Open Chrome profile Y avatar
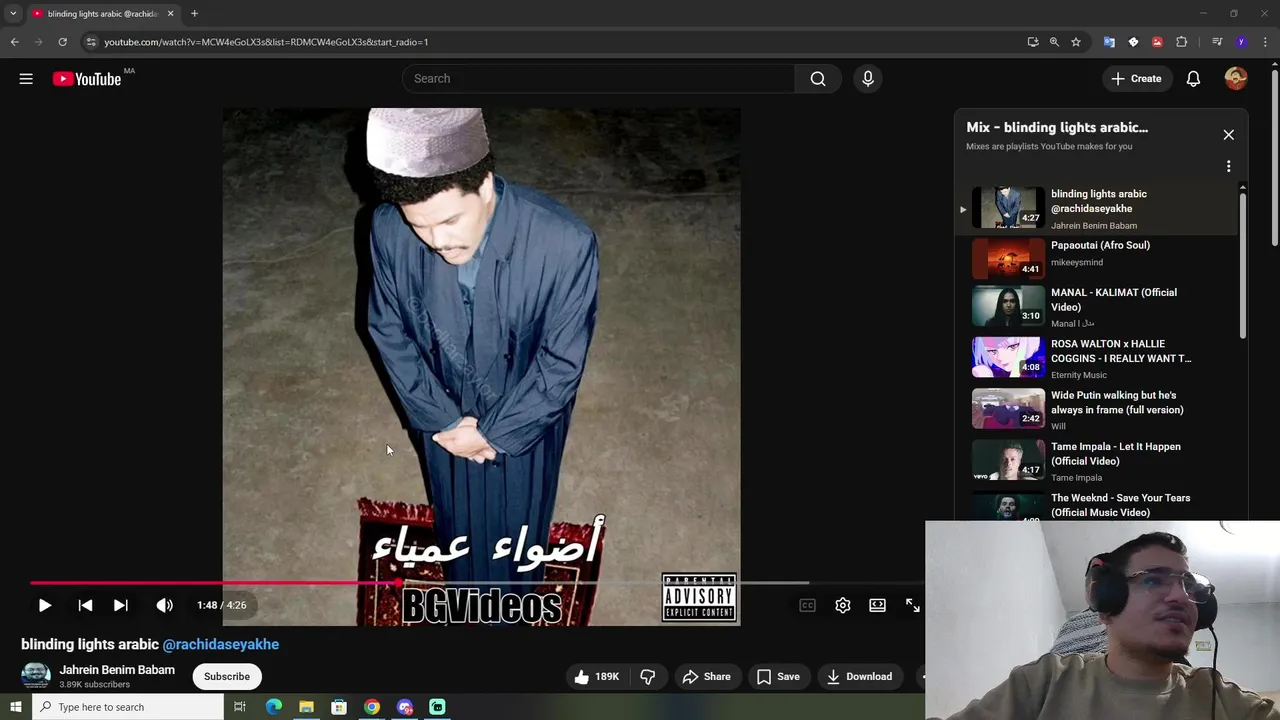 1241,42
